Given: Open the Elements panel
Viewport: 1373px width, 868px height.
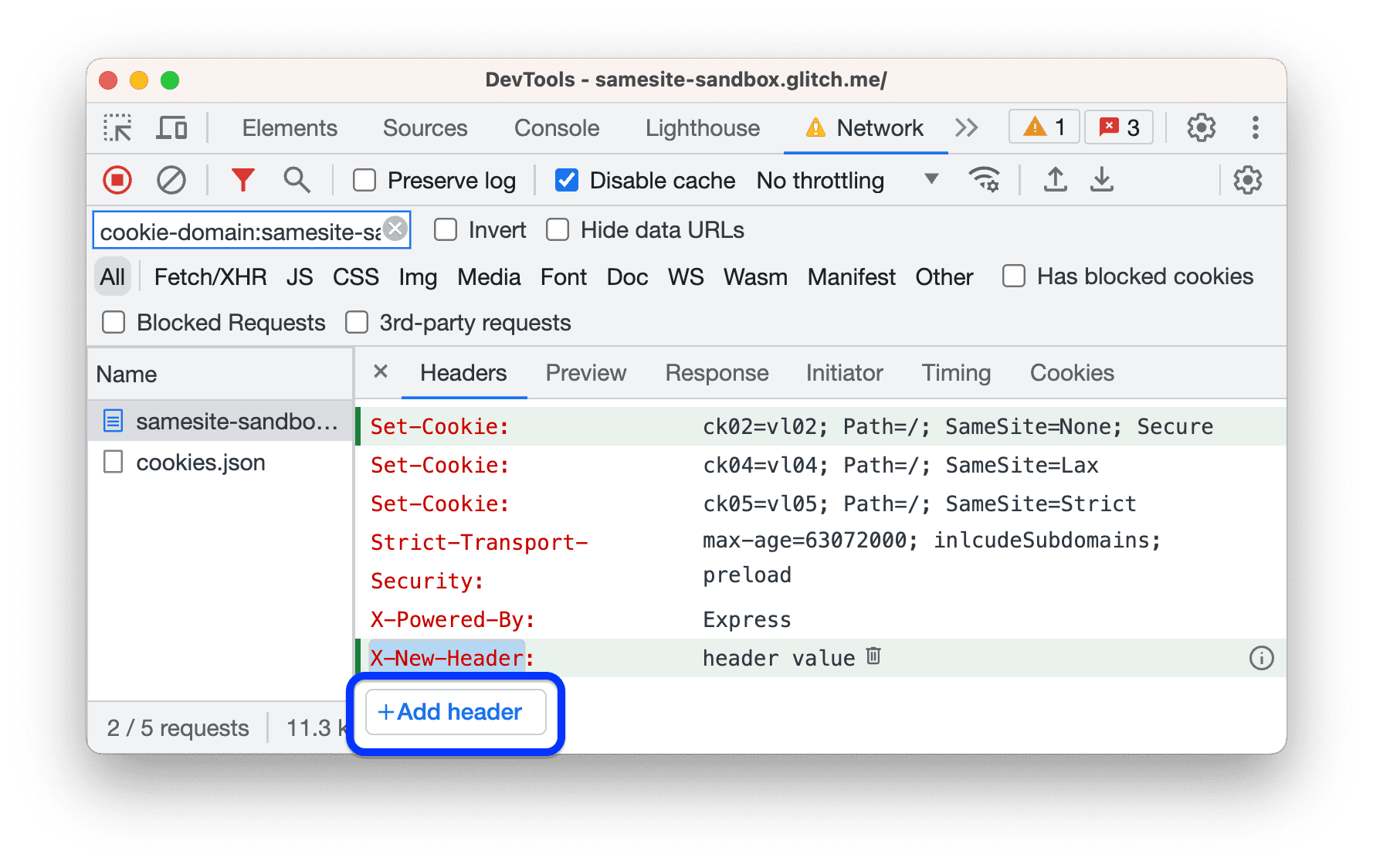Looking at the screenshot, I should [x=289, y=127].
